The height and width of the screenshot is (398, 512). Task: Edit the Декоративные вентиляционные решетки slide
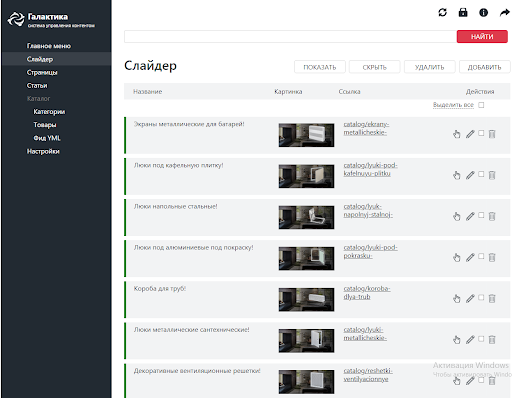click(470, 381)
